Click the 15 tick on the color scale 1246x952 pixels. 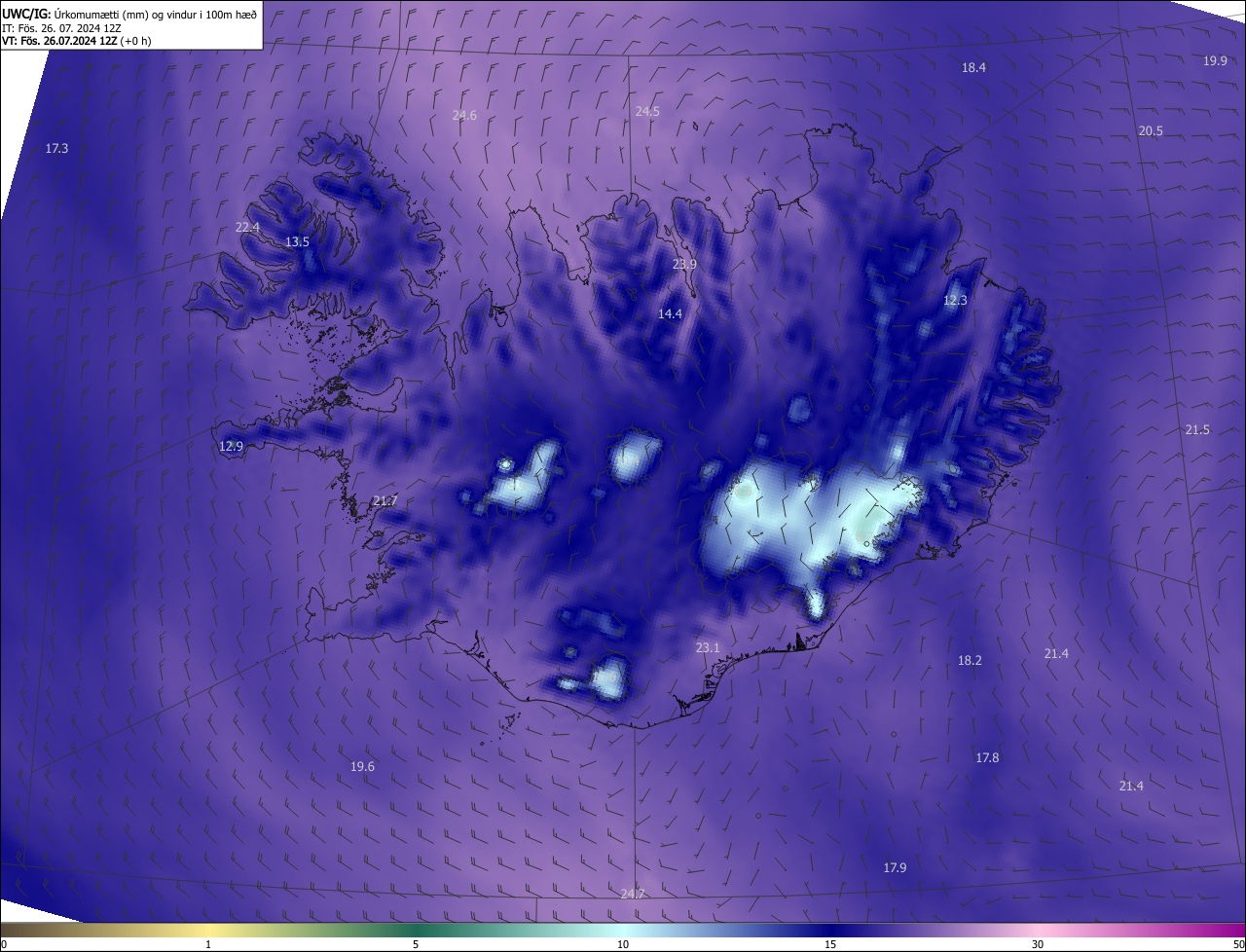tap(830, 945)
